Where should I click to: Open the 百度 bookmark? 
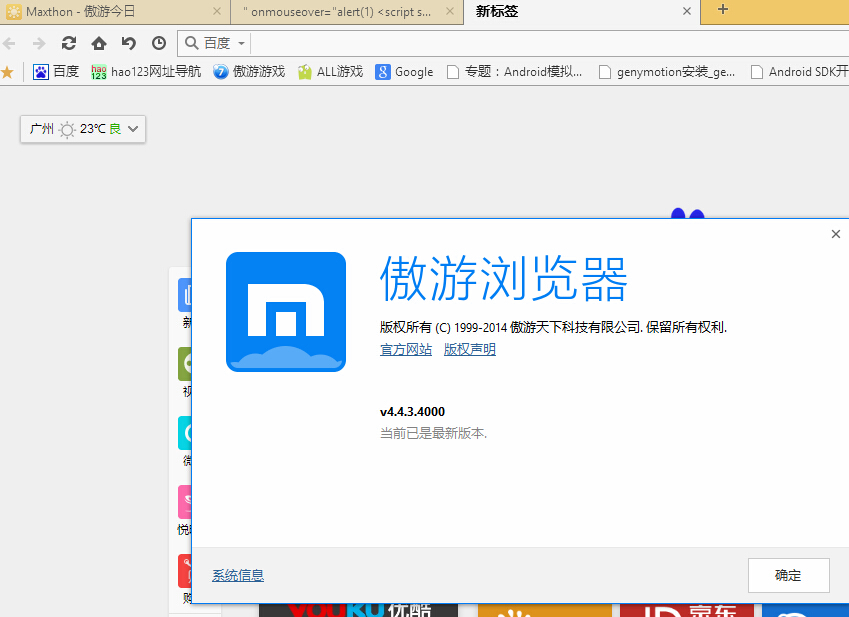pos(56,71)
